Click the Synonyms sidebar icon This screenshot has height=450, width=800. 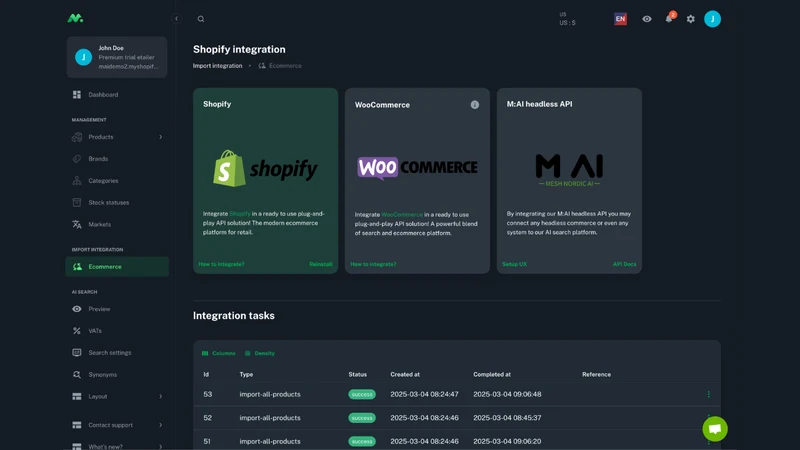tap(77, 374)
